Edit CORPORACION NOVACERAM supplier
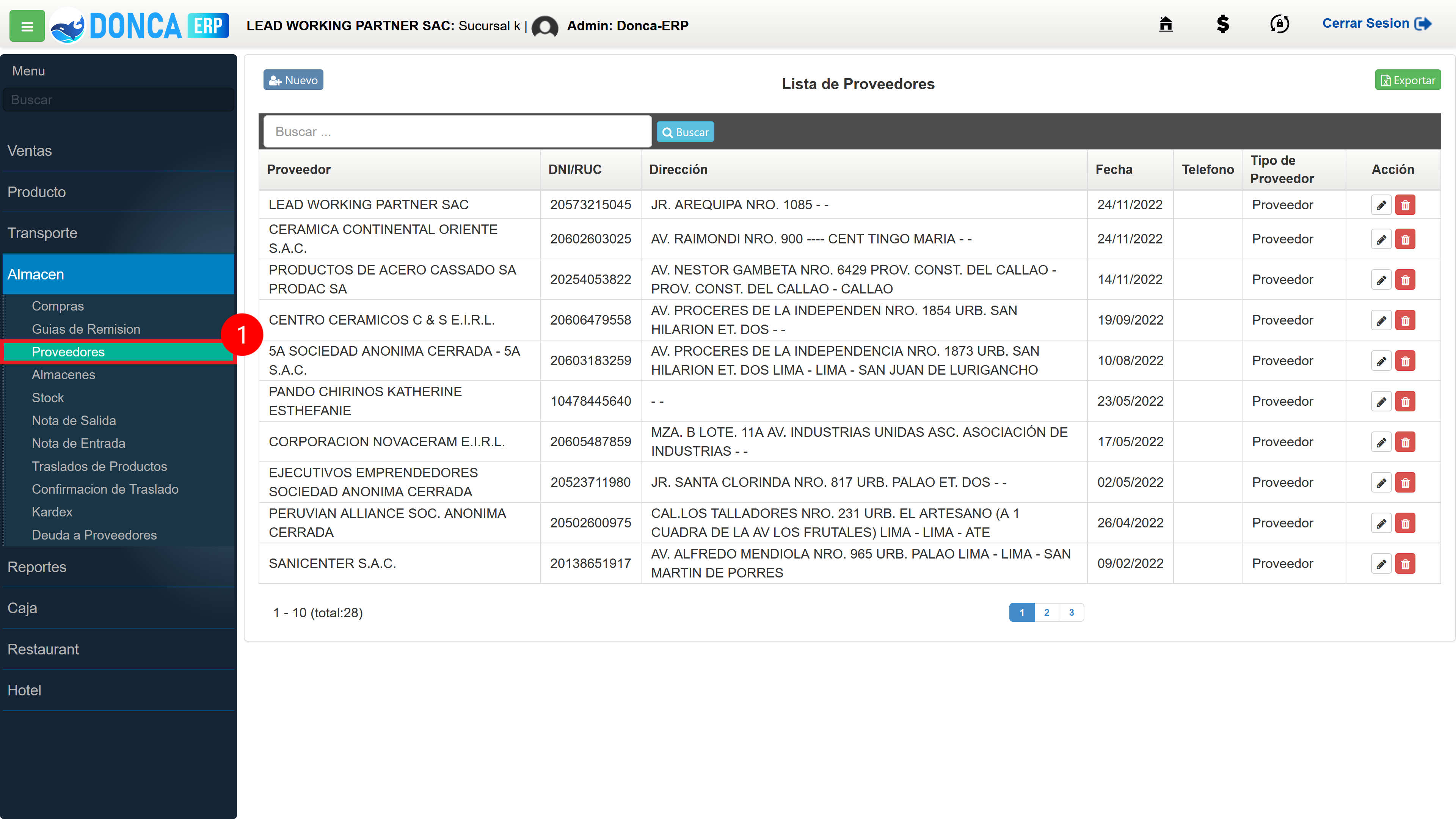This screenshot has height=819, width=1456. pos(1381,442)
